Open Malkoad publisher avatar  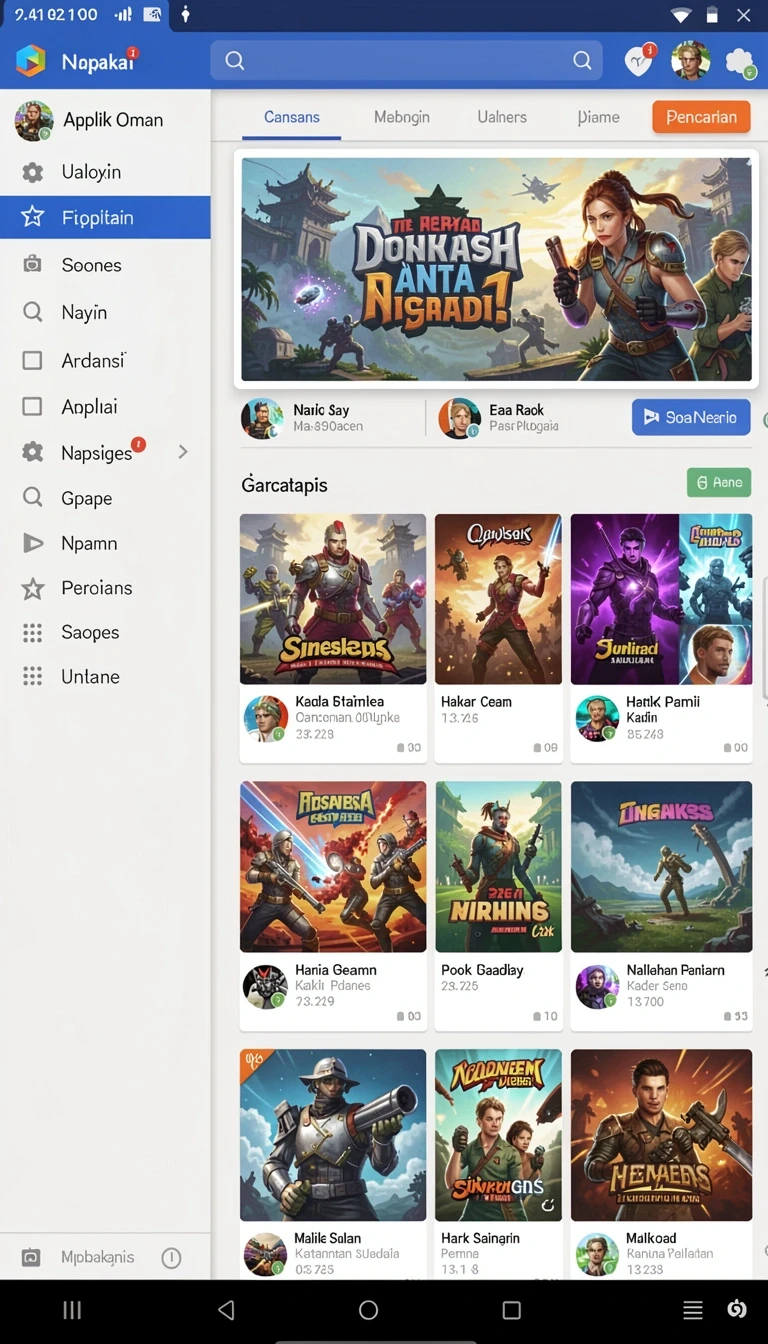pos(598,1254)
